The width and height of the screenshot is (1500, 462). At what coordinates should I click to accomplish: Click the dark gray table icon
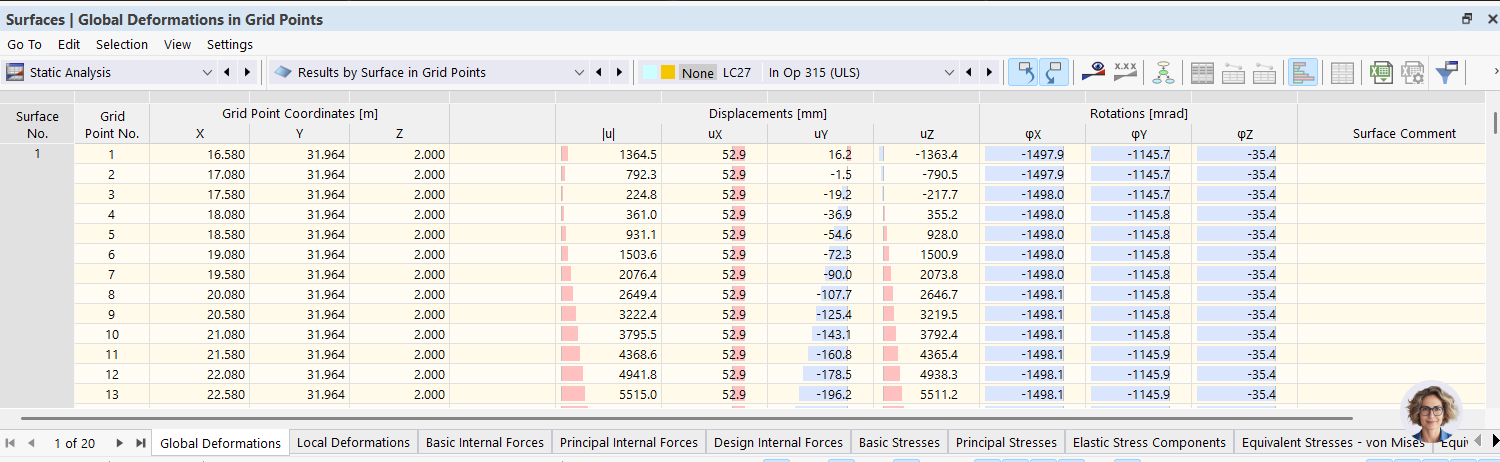tap(1202, 72)
